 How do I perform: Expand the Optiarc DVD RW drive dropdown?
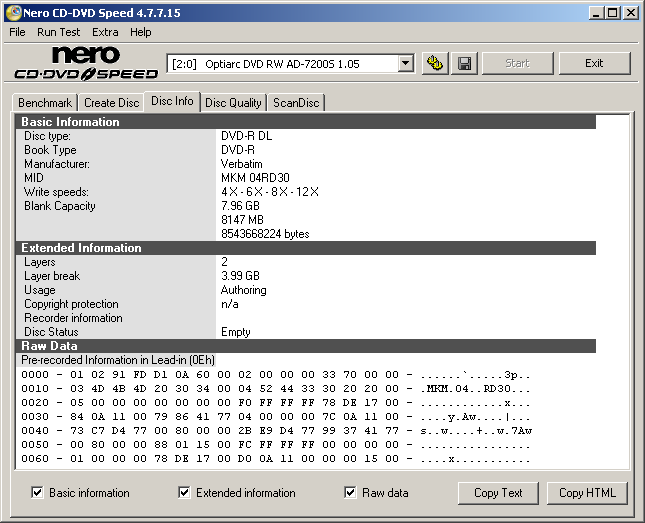[x=405, y=64]
